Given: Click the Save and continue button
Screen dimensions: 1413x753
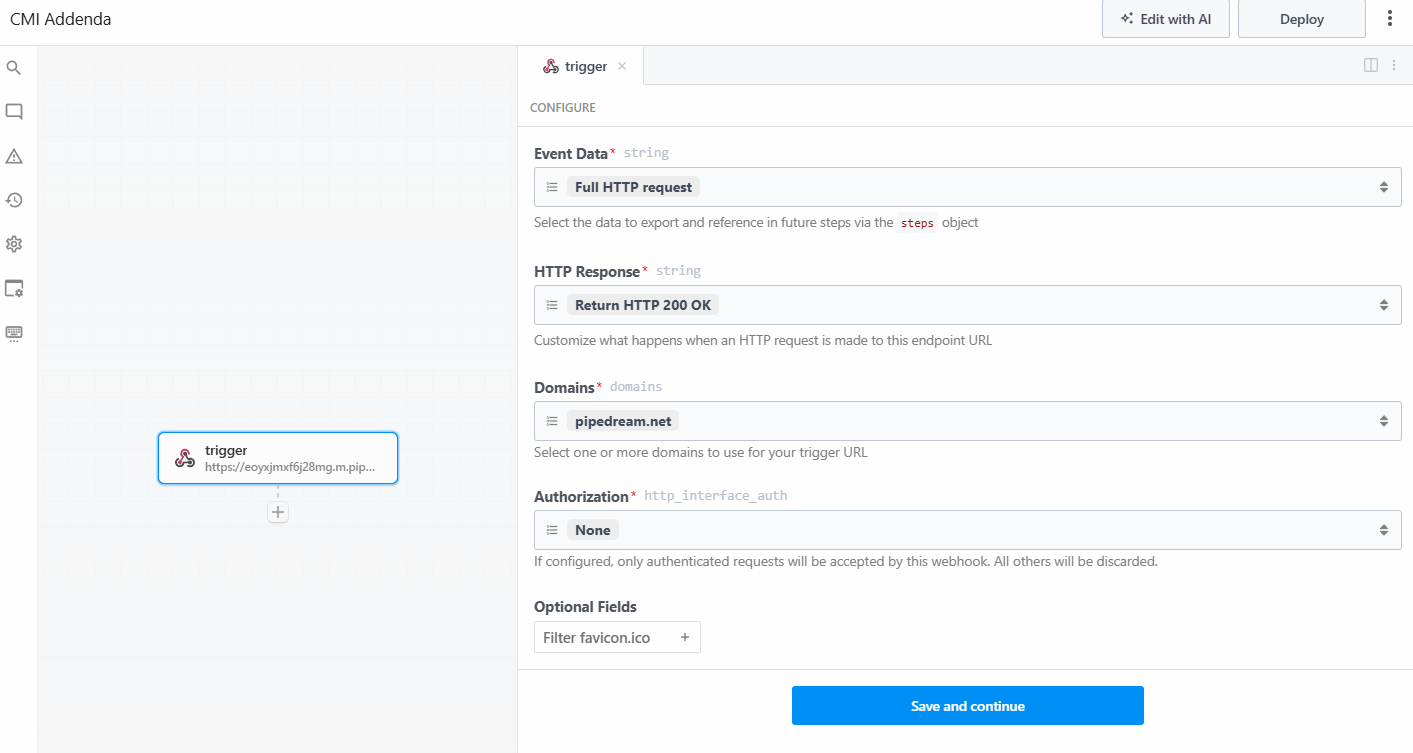Looking at the screenshot, I should click(967, 706).
